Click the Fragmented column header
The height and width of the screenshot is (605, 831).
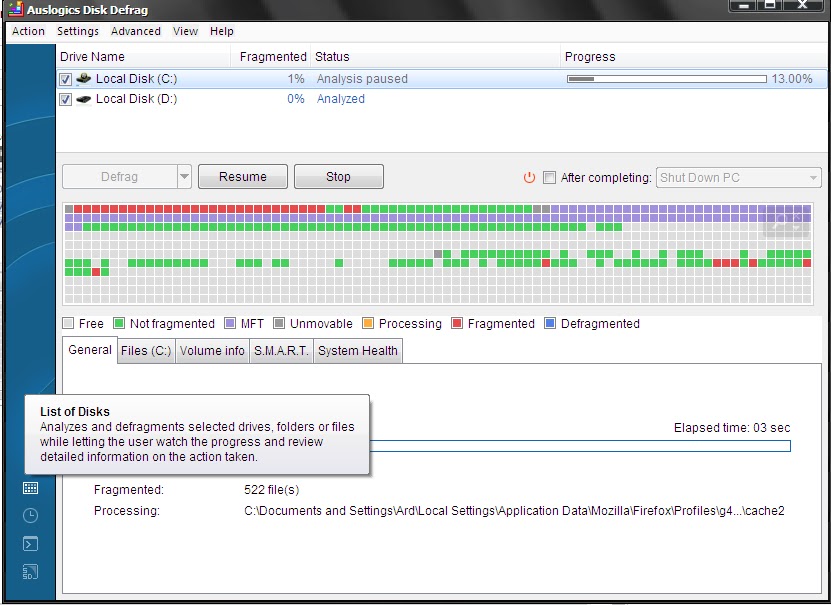pos(271,57)
